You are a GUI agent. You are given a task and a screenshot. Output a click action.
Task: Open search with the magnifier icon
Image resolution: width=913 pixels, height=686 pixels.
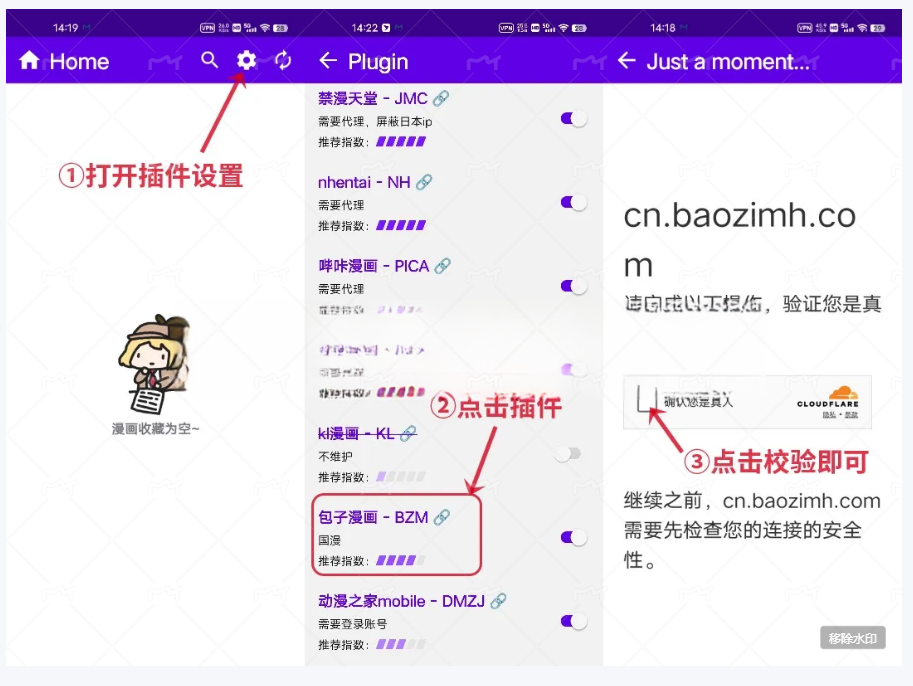click(210, 60)
